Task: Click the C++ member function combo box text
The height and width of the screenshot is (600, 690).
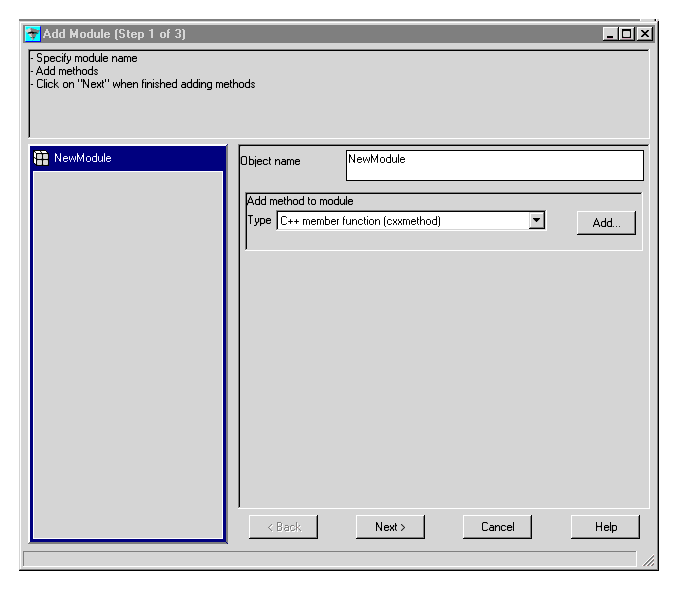Action: coord(401,221)
